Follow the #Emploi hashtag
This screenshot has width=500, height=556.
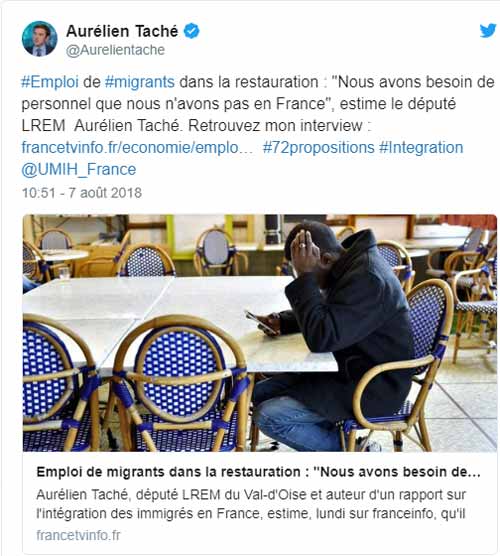pyautogui.click(x=50, y=82)
